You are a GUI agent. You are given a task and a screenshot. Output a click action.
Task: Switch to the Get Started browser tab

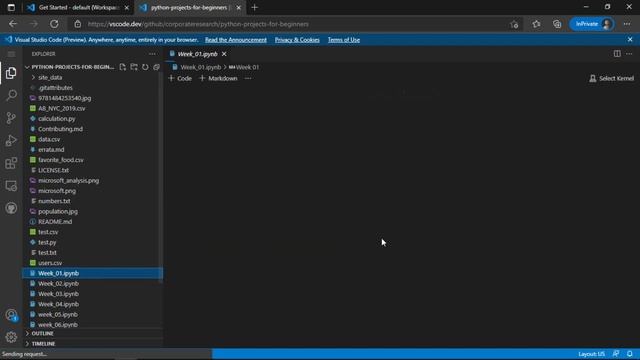click(78, 7)
